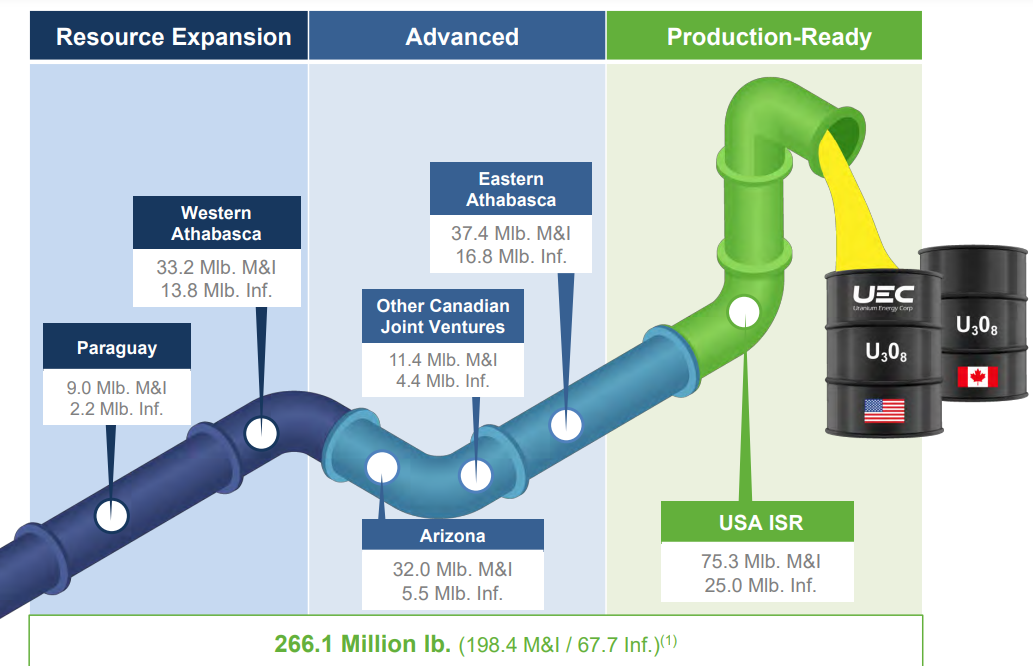The height and width of the screenshot is (666, 1033).
Task: Click the 4.4 Mlb. Inf. value
Action: [x=443, y=381]
